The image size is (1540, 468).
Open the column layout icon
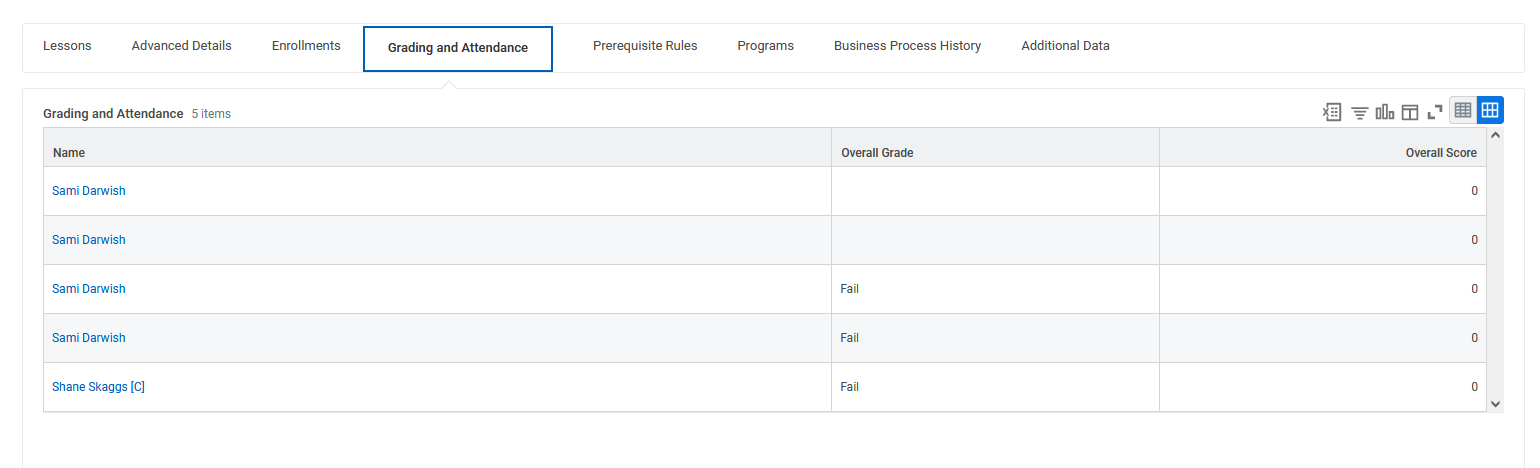coord(1410,112)
